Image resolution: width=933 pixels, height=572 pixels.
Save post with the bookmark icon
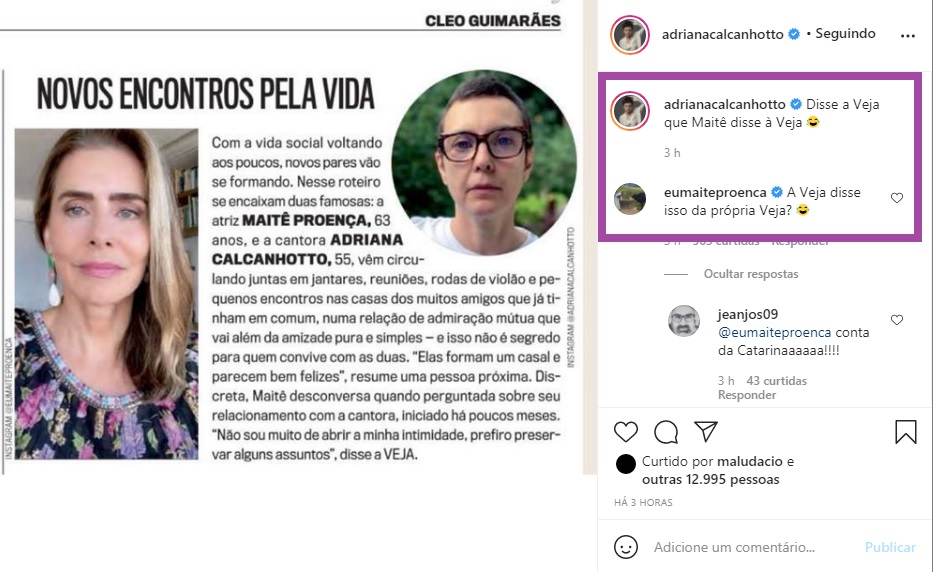[906, 432]
